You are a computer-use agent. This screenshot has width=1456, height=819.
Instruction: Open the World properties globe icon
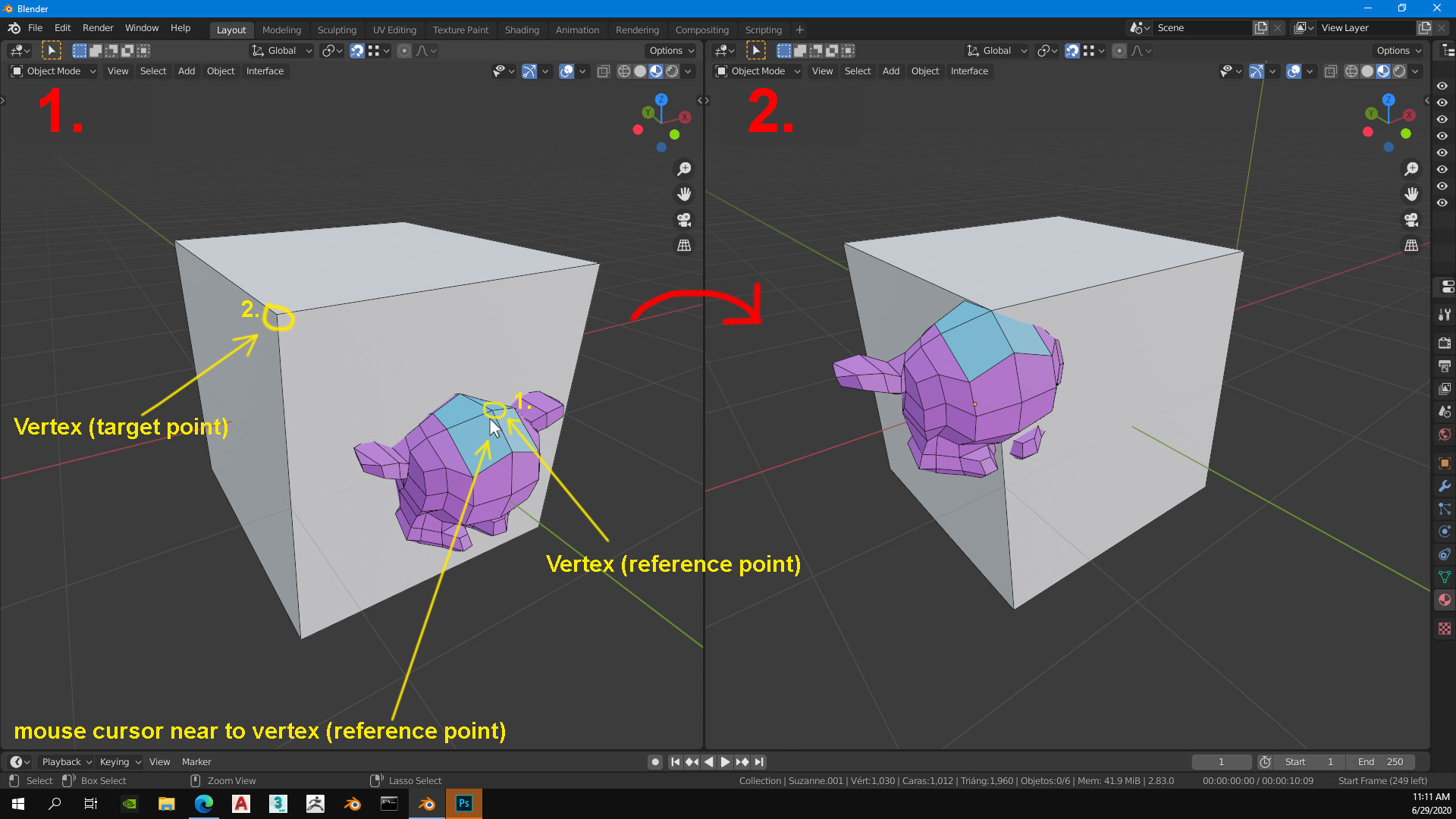[1445, 435]
